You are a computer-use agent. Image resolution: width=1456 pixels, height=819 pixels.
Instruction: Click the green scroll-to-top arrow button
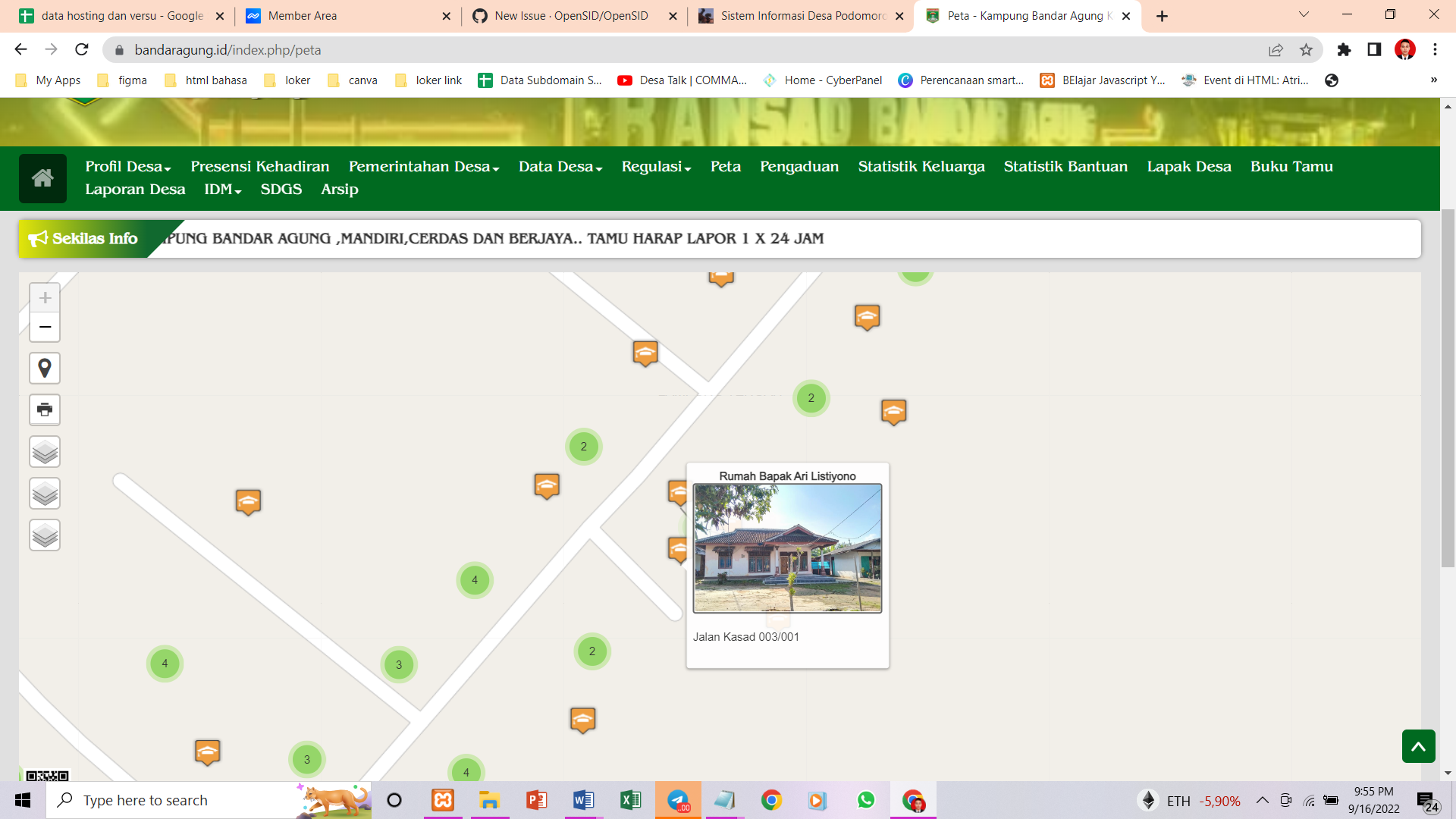(x=1419, y=746)
